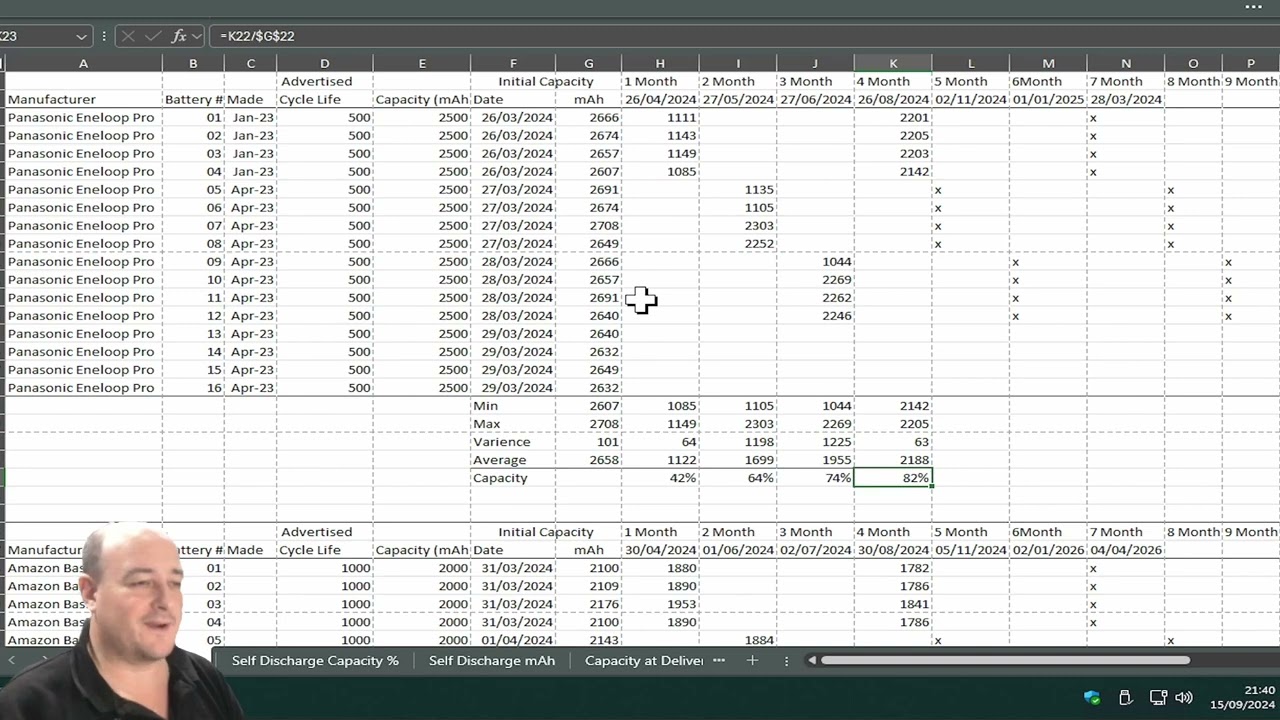This screenshot has height=720, width=1280.
Task: Click the horizontal scrollbar left arrow
Action: point(812,660)
